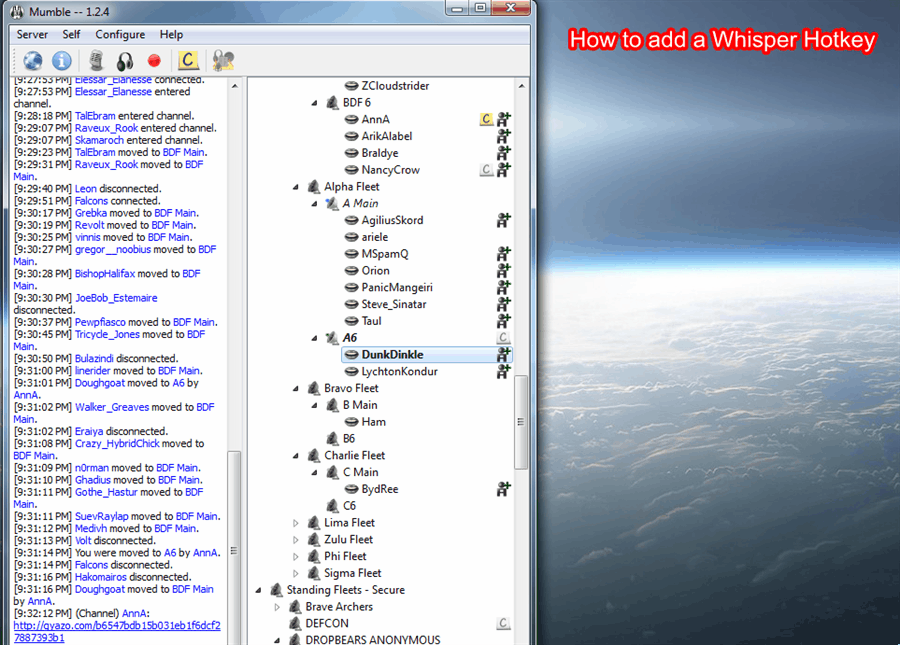Select user Taul in channel tree
The height and width of the screenshot is (645, 900).
(x=371, y=321)
